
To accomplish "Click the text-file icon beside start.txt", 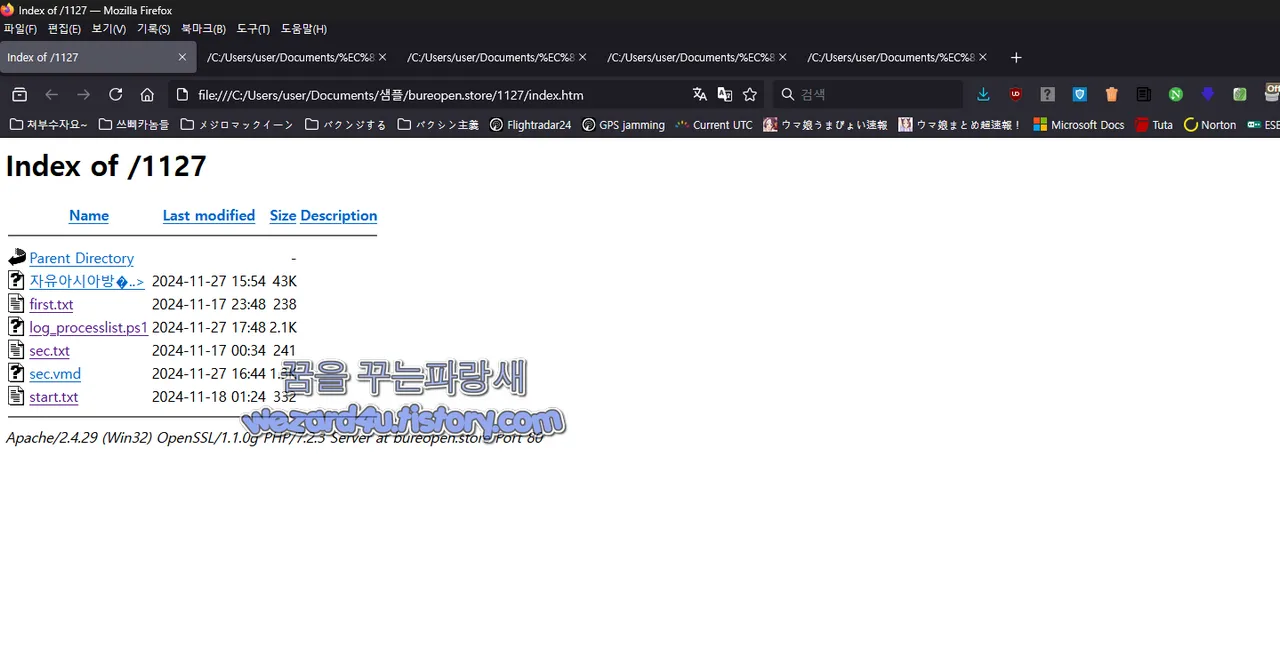I will [16, 397].
